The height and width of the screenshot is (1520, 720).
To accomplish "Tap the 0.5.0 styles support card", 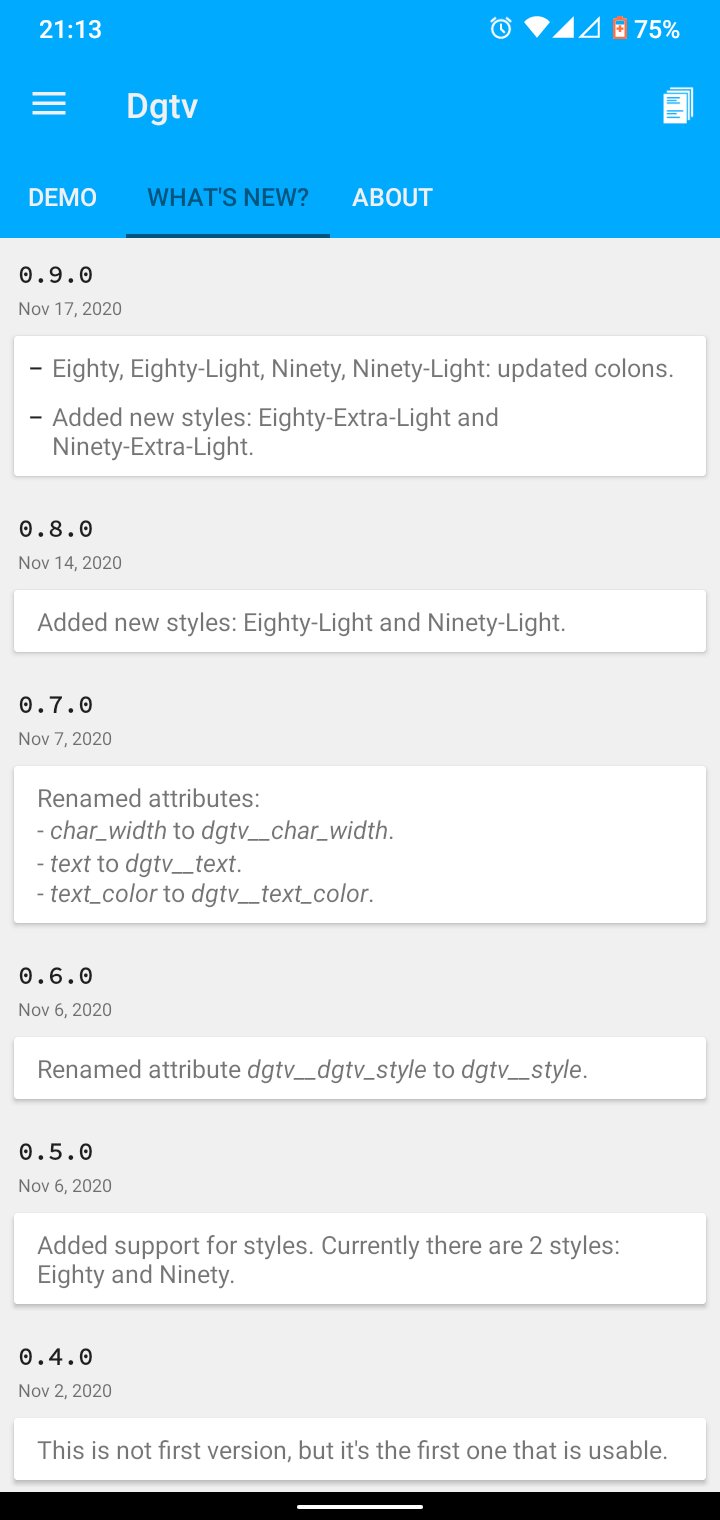I will [x=360, y=1260].
